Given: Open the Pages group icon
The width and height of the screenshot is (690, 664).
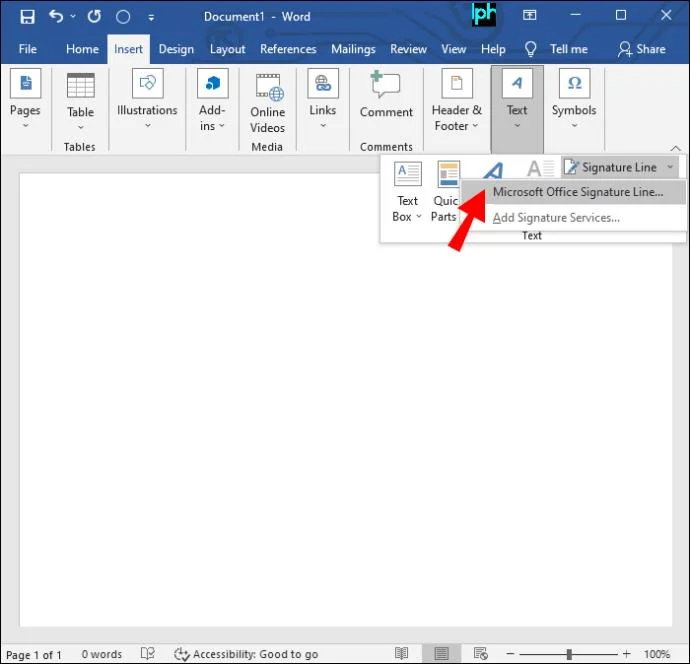Looking at the screenshot, I should [26, 83].
